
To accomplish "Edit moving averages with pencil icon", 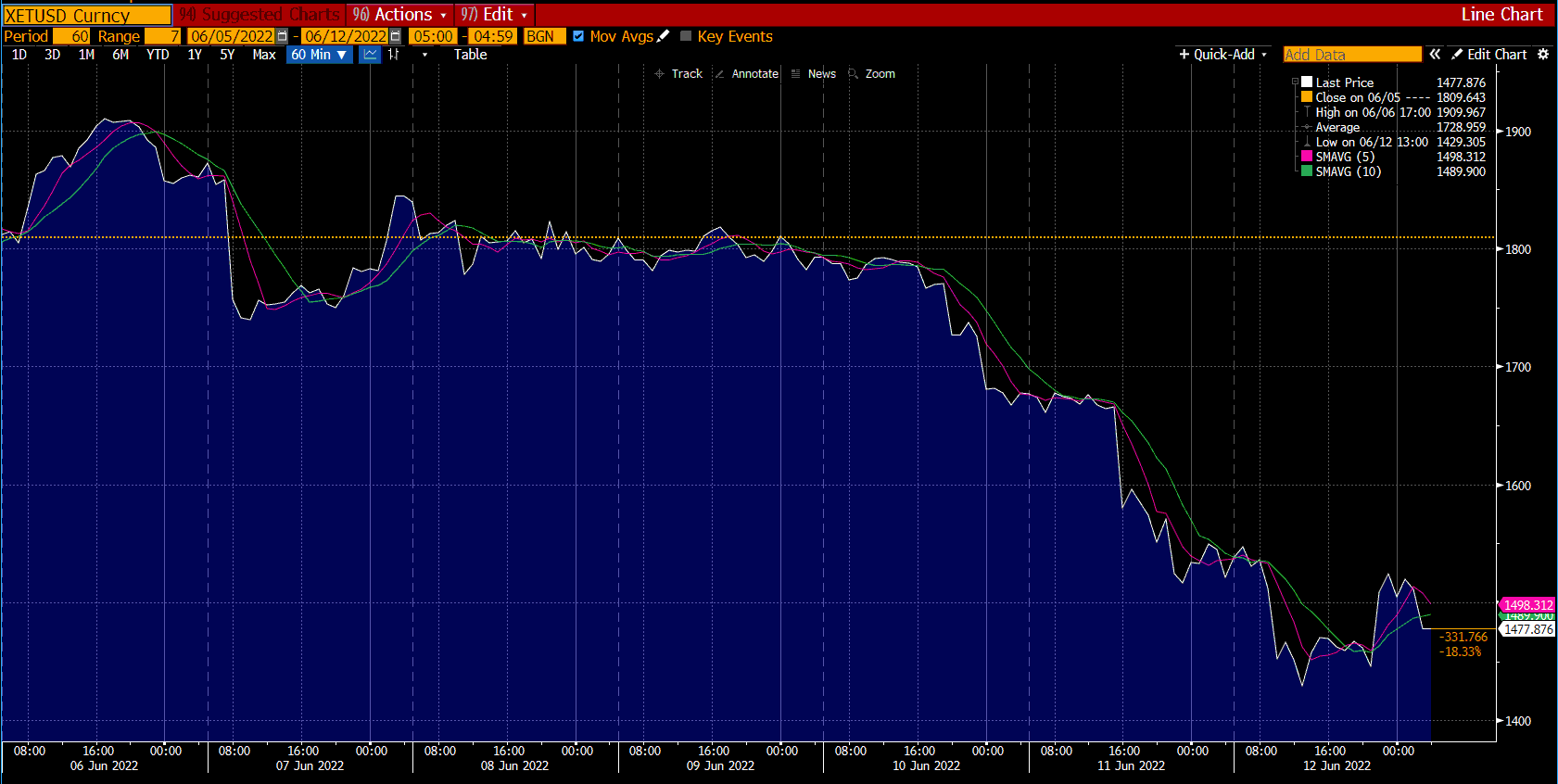I will click(x=663, y=36).
